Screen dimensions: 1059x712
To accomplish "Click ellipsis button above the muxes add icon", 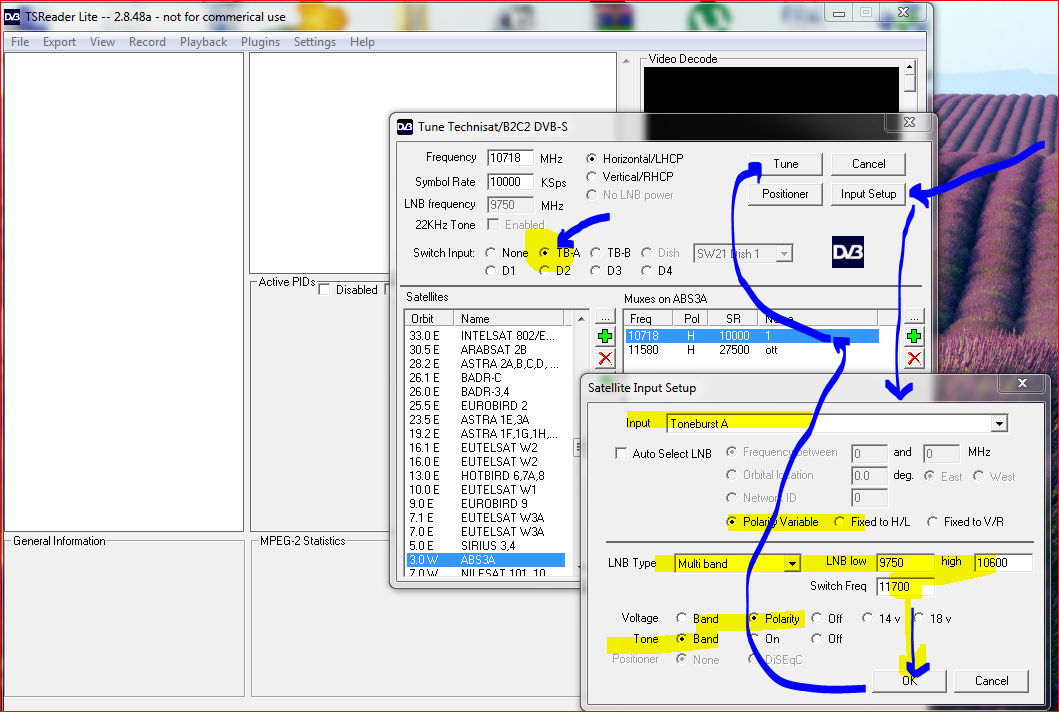I will pyautogui.click(x=914, y=317).
